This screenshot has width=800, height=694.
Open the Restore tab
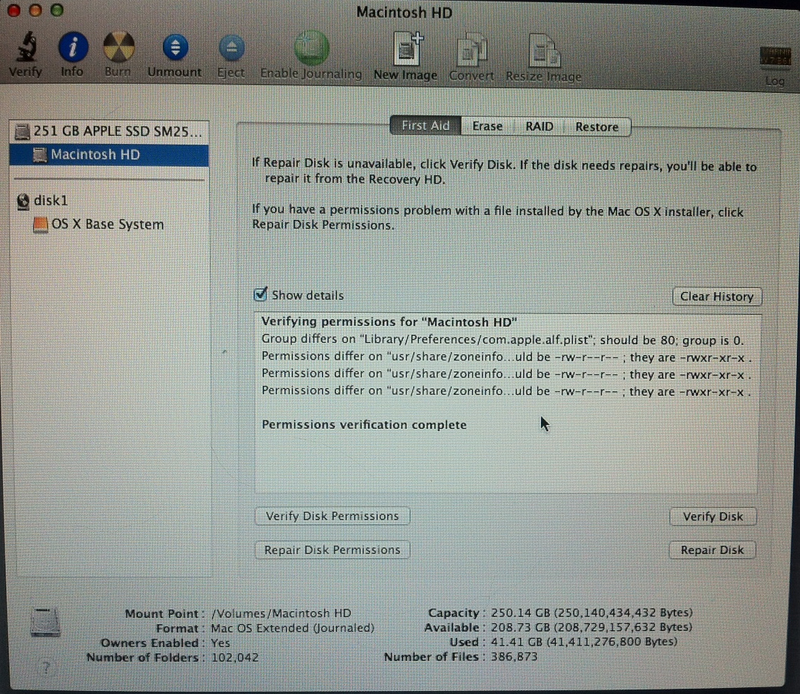(597, 127)
